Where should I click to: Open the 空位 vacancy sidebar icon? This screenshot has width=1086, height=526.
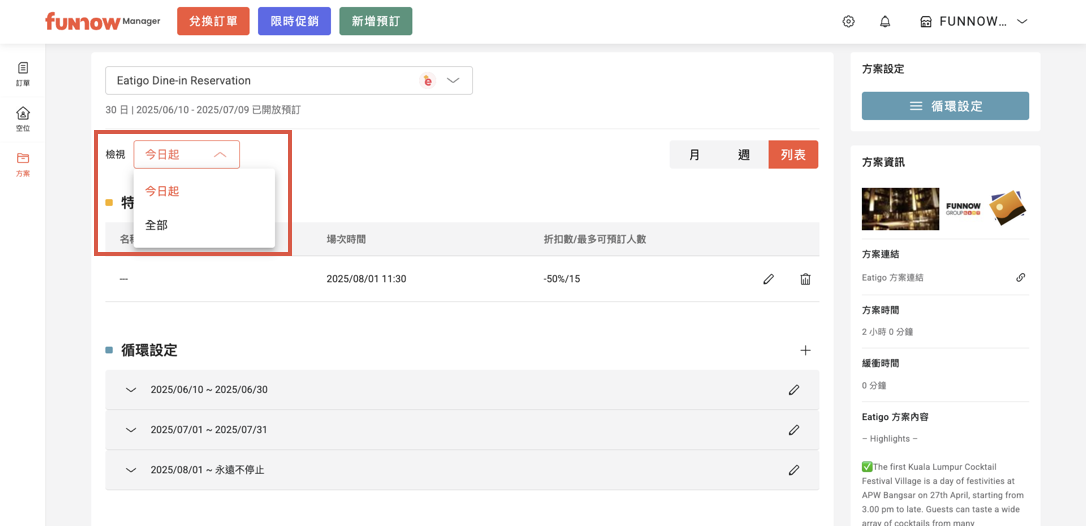23,118
